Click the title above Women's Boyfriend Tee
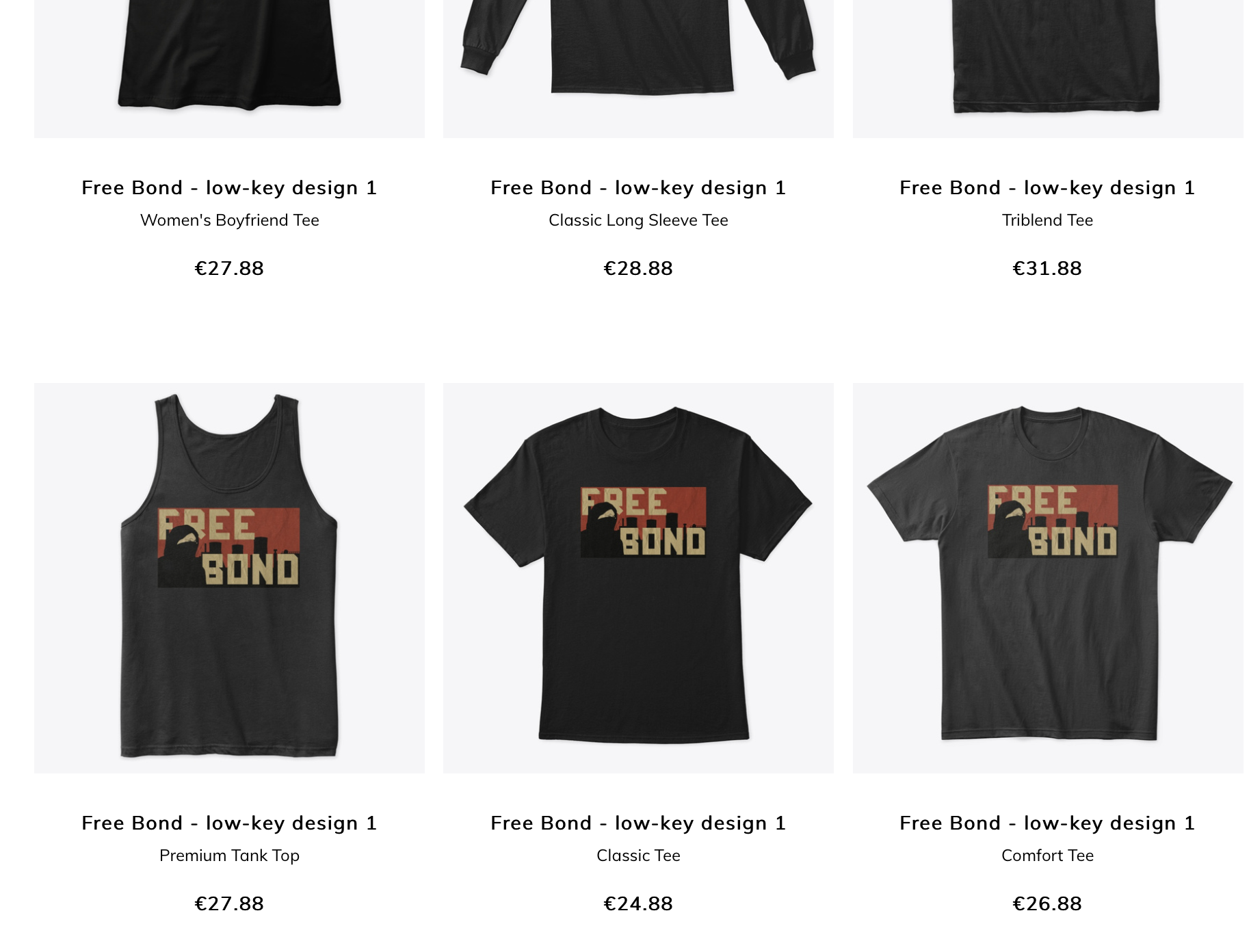This screenshot has width=1249, height=952. 229,188
